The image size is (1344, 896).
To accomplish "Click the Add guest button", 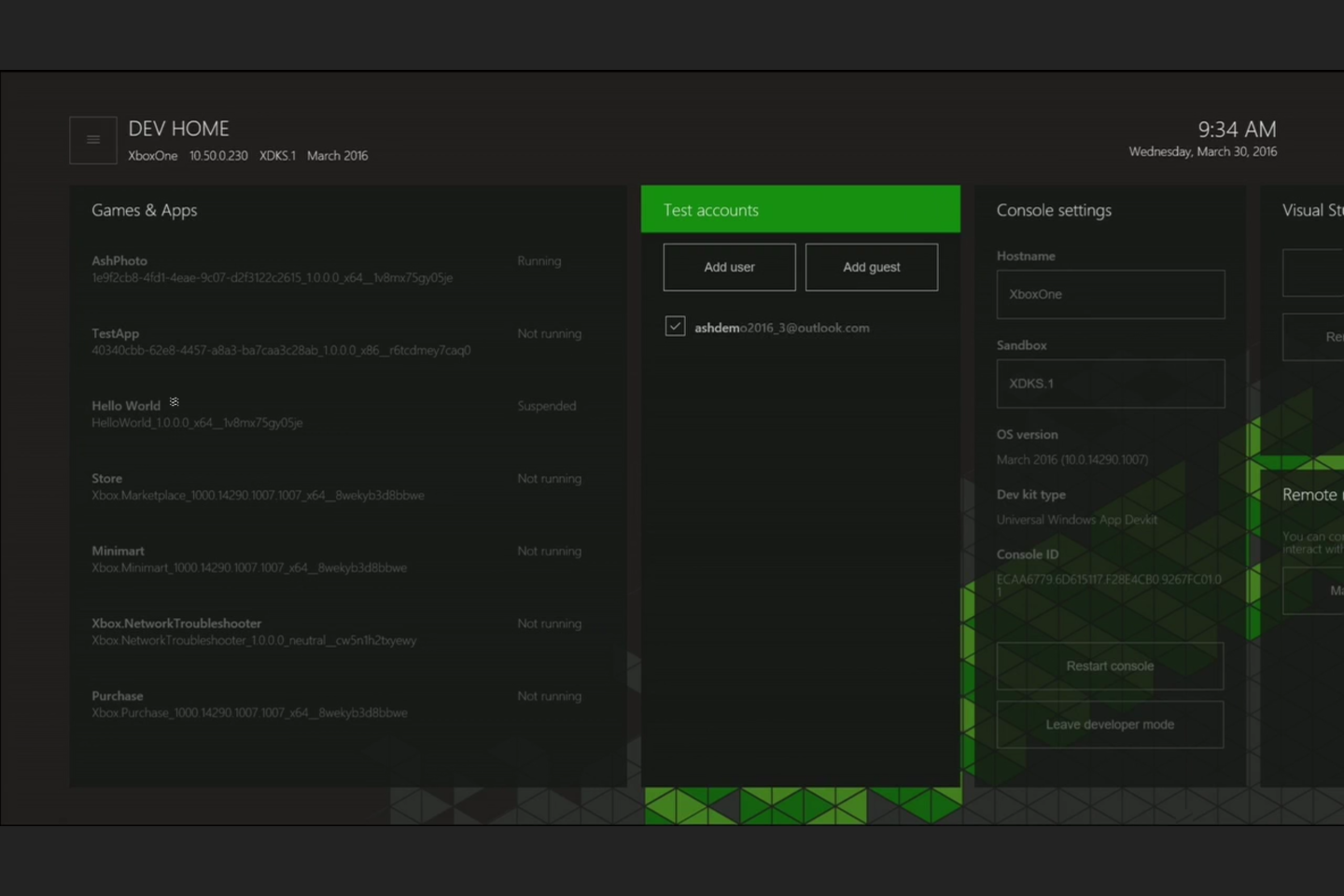I will click(871, 267).
